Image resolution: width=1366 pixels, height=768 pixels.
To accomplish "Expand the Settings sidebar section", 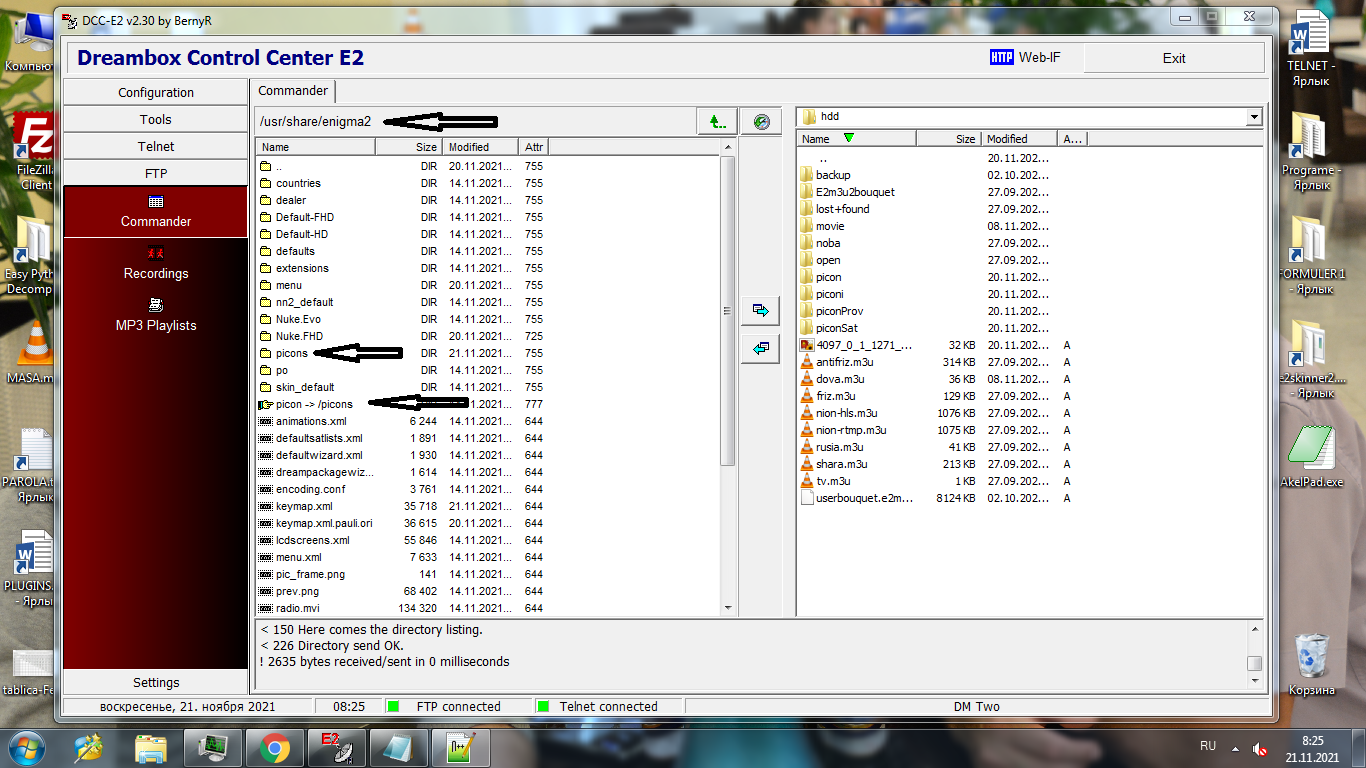I will 155,682.
